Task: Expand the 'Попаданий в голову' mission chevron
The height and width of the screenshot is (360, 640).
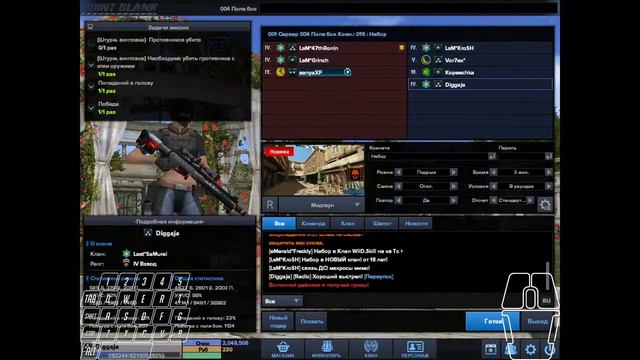Action: 91,86
